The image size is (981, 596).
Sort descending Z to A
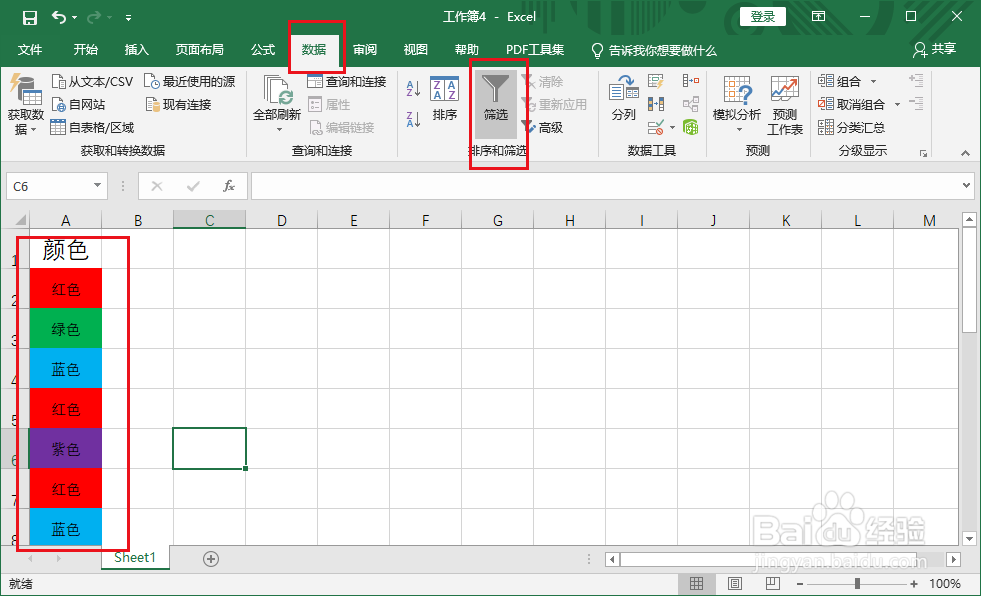click(414, 119)
